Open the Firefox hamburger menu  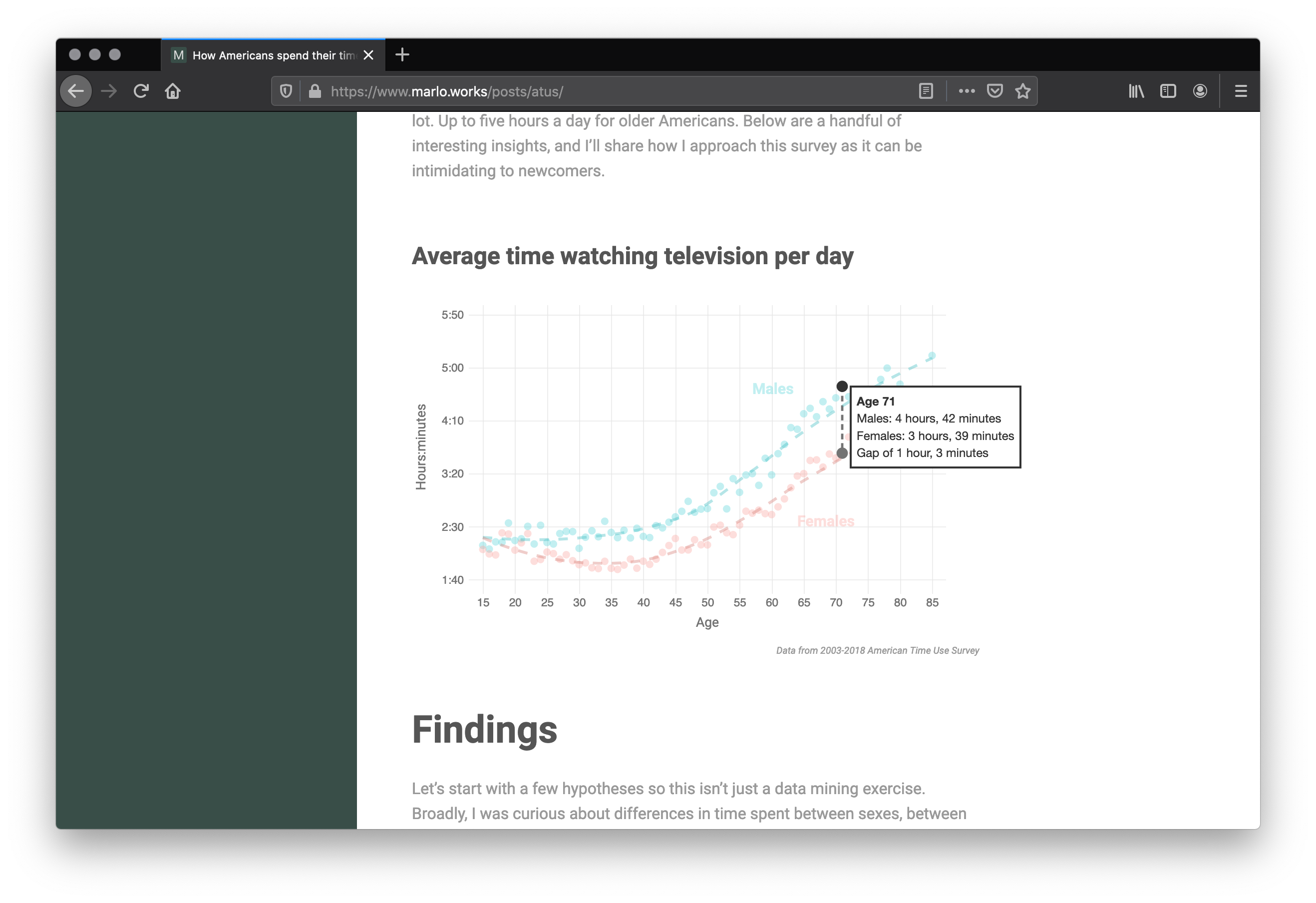point(1241,91)
